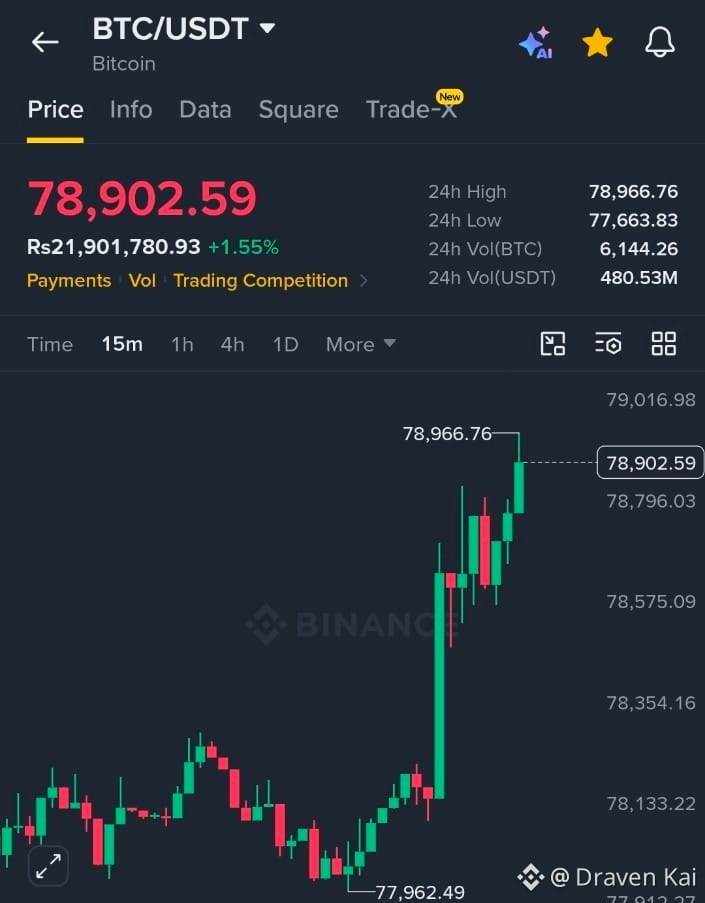Image resolution: width=705 pixels, height=903 pixels.
Task: Open the More timeframes dropdown
Action: [361, 344]
